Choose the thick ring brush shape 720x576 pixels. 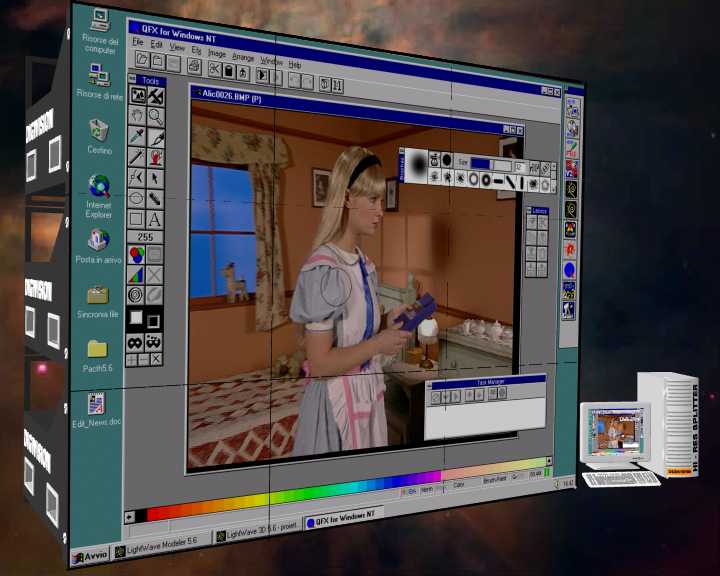(x=485, y=180)
